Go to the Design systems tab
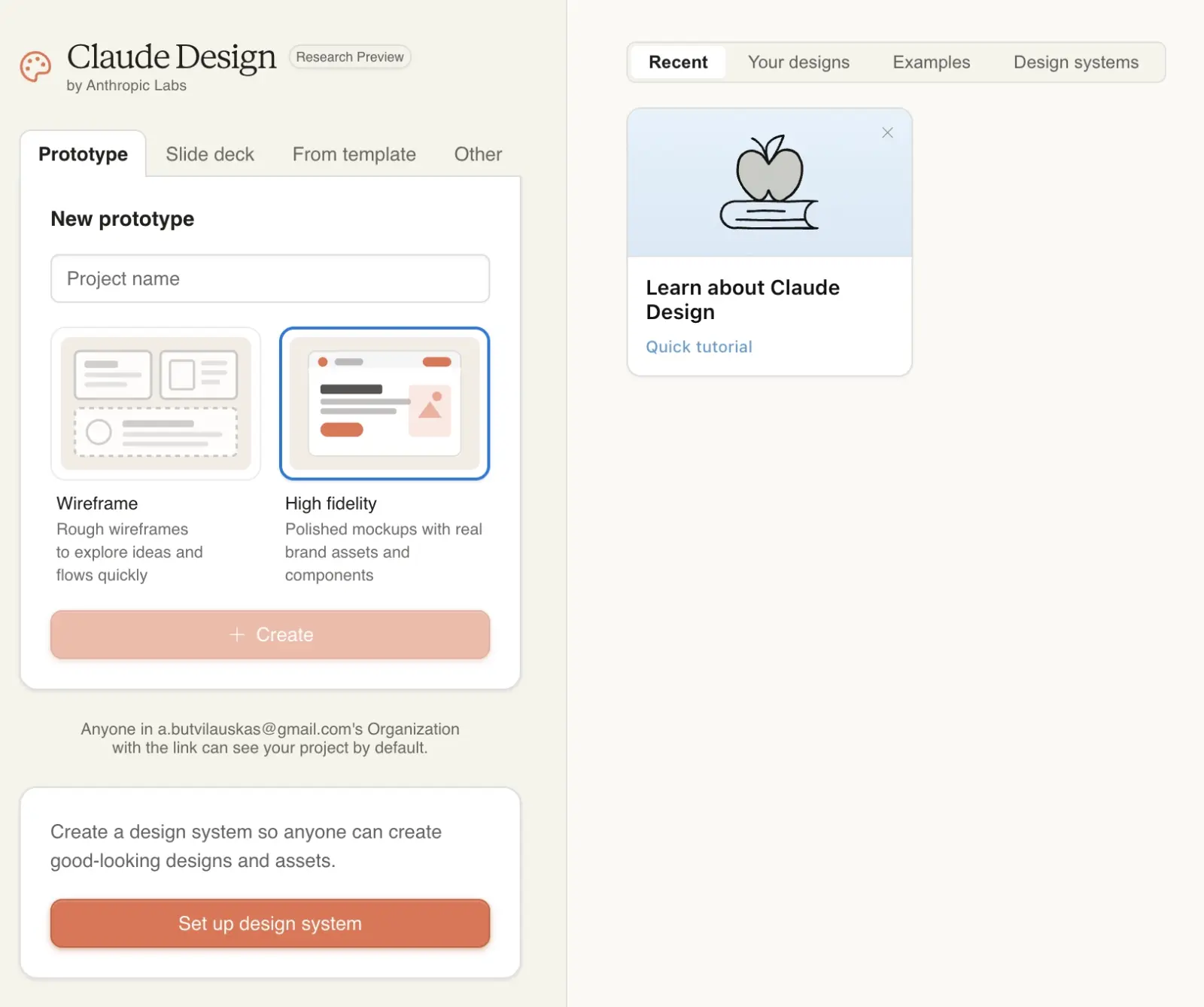1204x1007 pixels. tap(1075, 62)
